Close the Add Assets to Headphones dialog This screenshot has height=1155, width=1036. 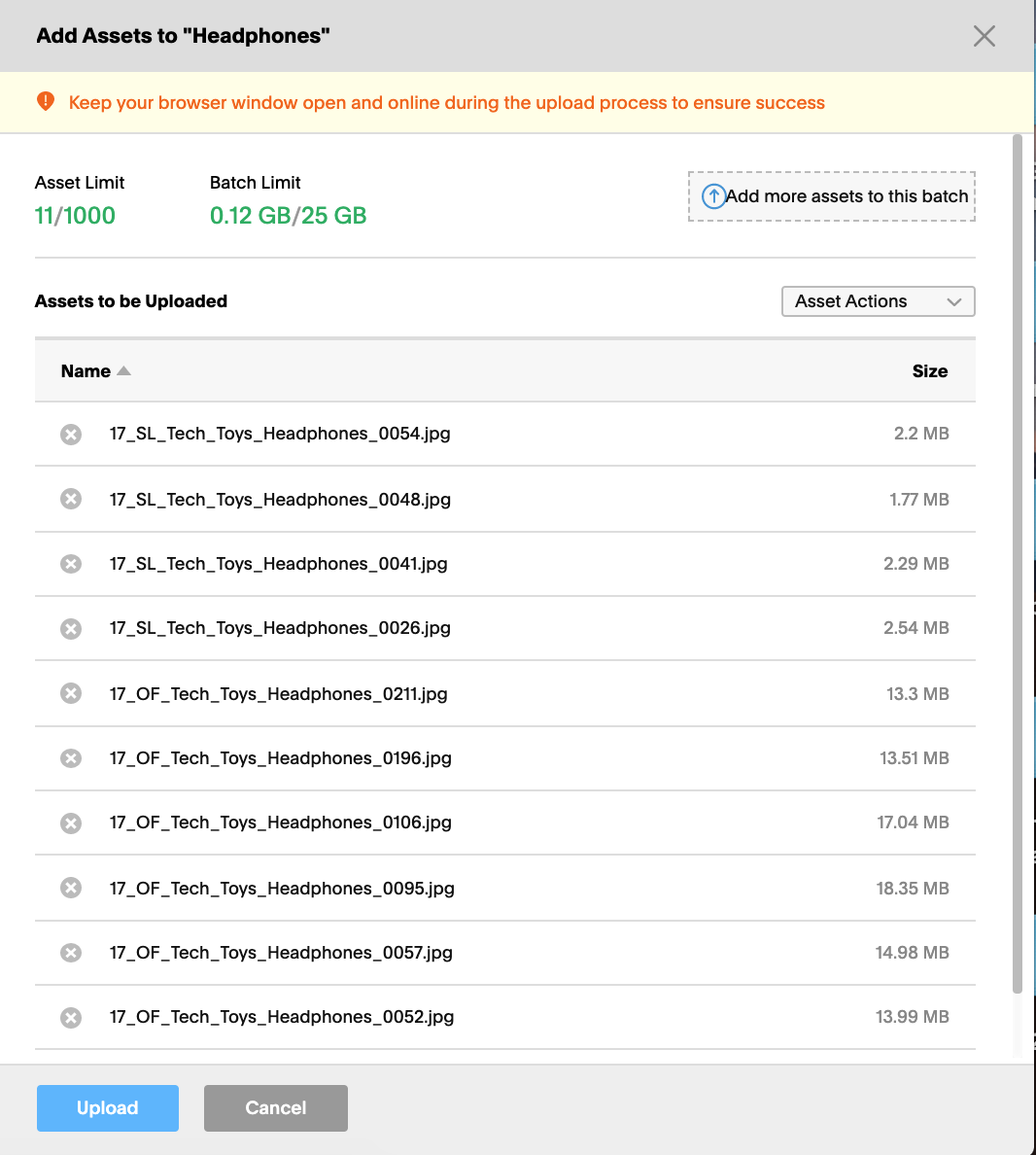point(984,36)
